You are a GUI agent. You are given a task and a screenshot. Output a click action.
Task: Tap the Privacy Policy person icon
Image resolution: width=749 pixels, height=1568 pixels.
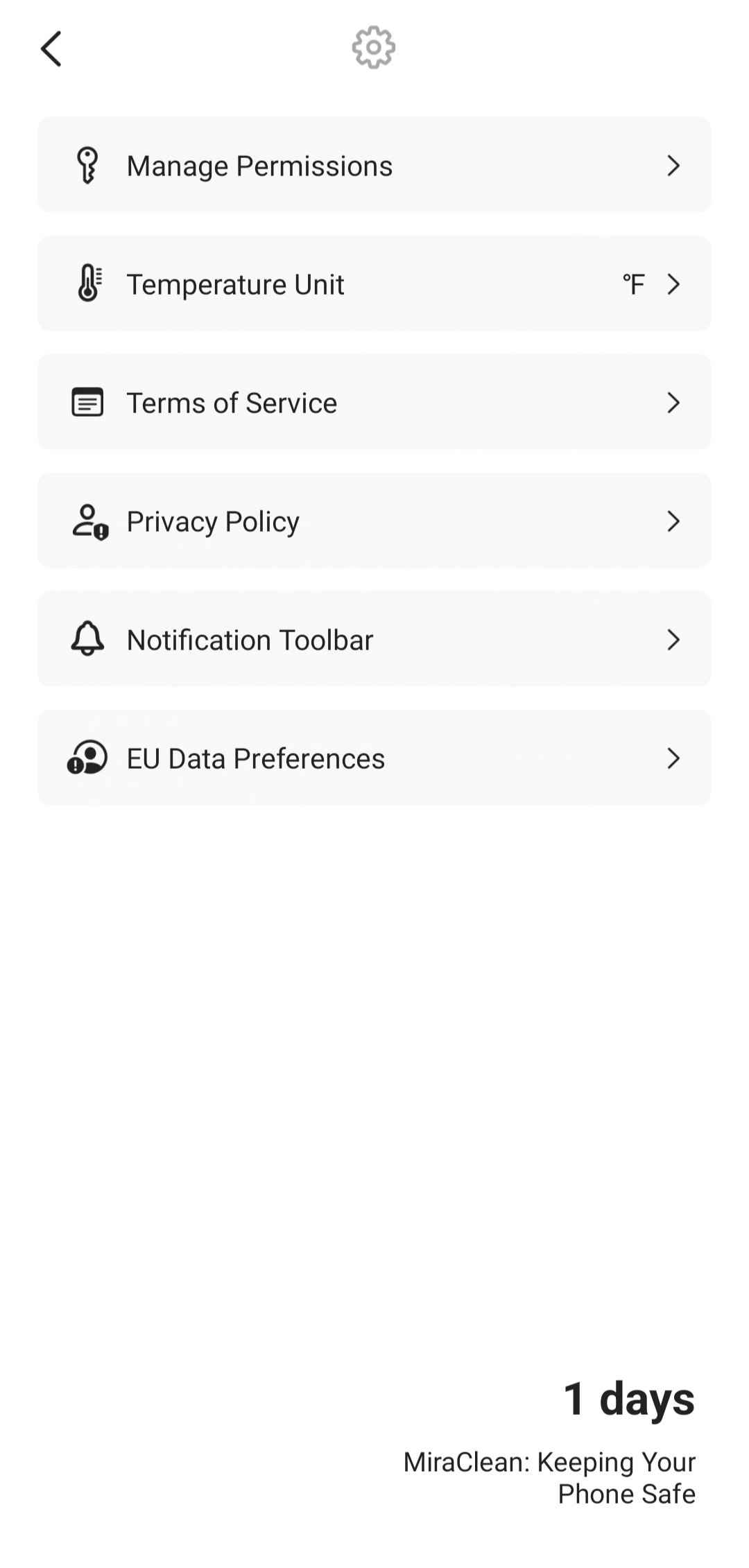(x=89, y=522)
